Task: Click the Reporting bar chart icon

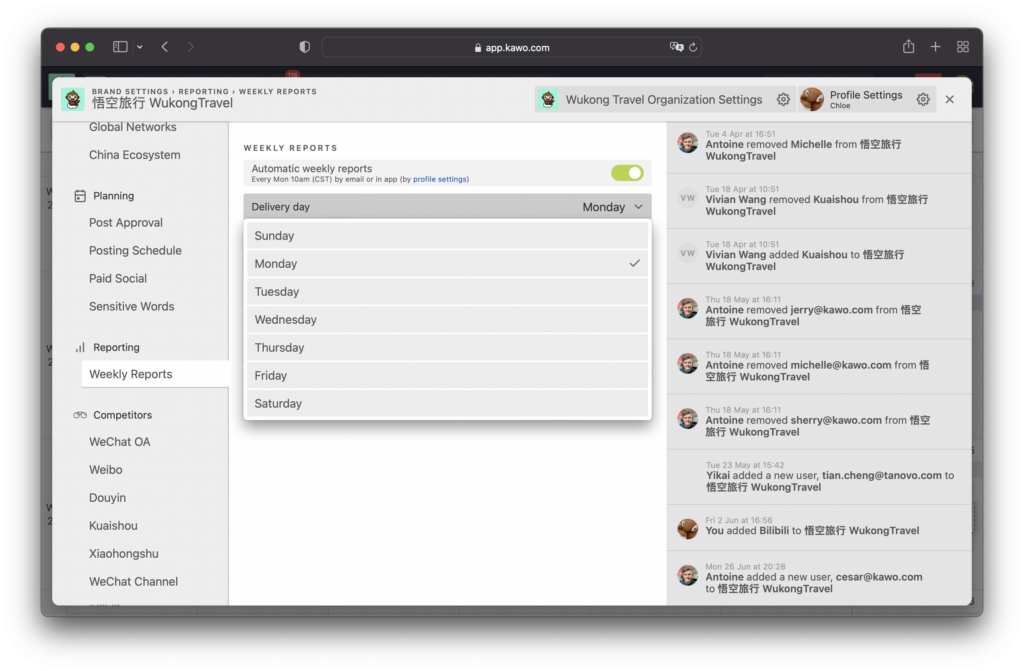Action: 80,348
